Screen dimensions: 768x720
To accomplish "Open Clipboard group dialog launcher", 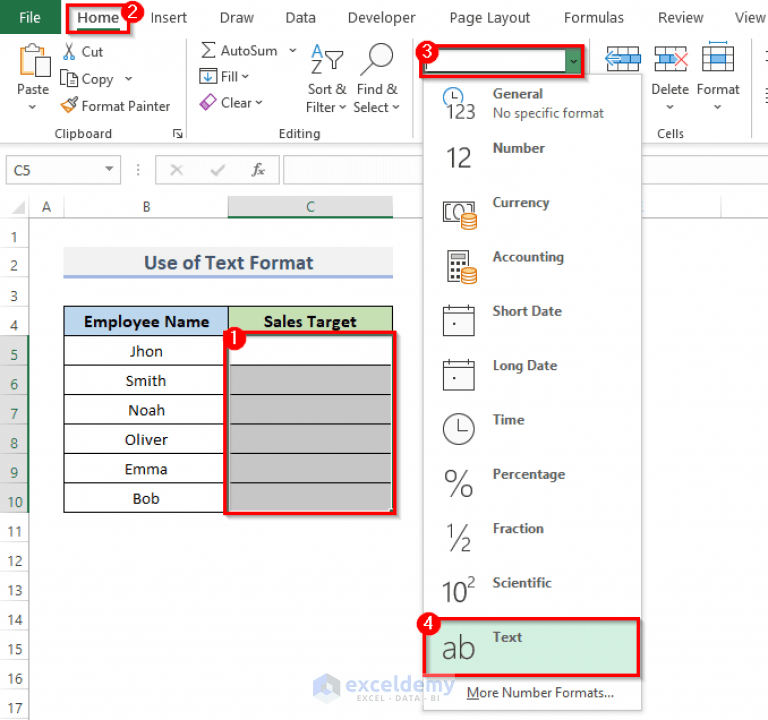I will [178, 134].
